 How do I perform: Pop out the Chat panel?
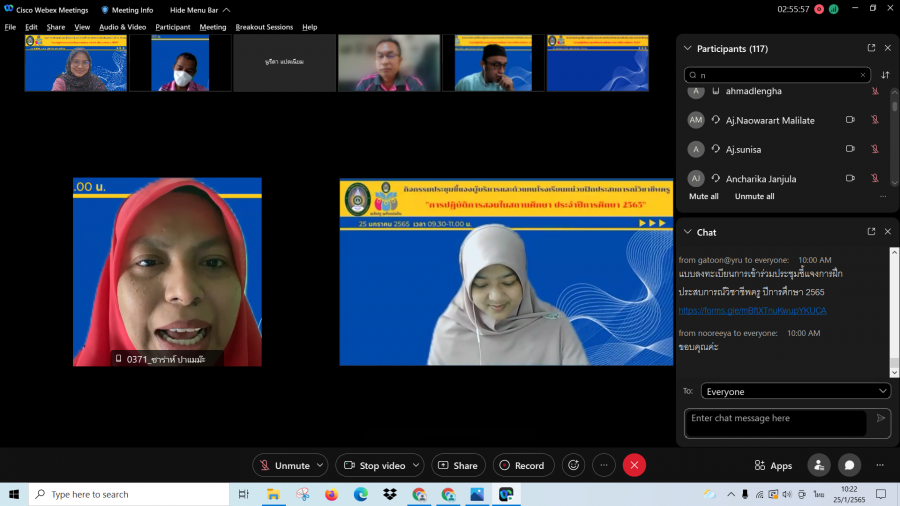pos(871,232)
